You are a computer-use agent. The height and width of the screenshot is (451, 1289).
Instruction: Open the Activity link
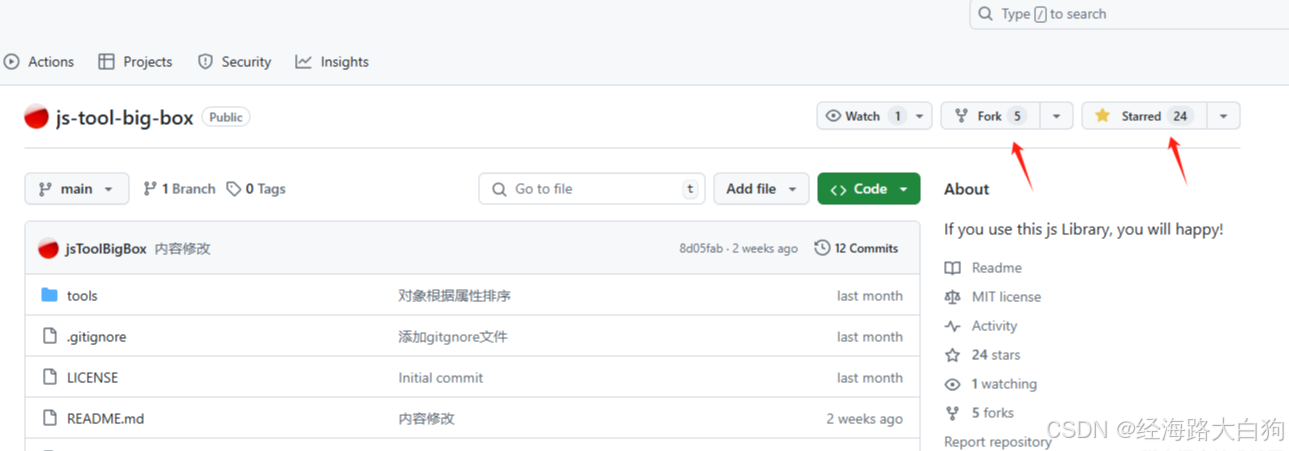(994, 326)
